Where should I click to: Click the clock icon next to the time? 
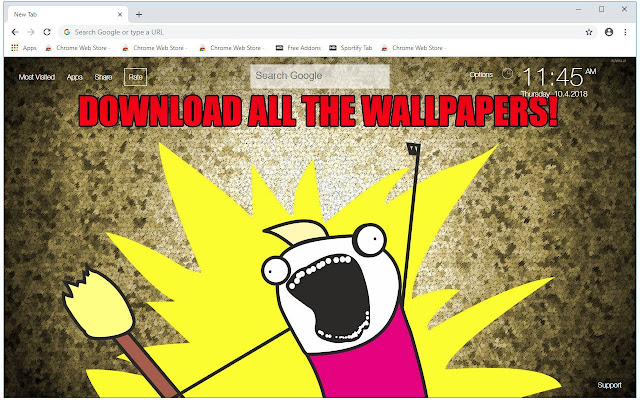click(507, 73)
